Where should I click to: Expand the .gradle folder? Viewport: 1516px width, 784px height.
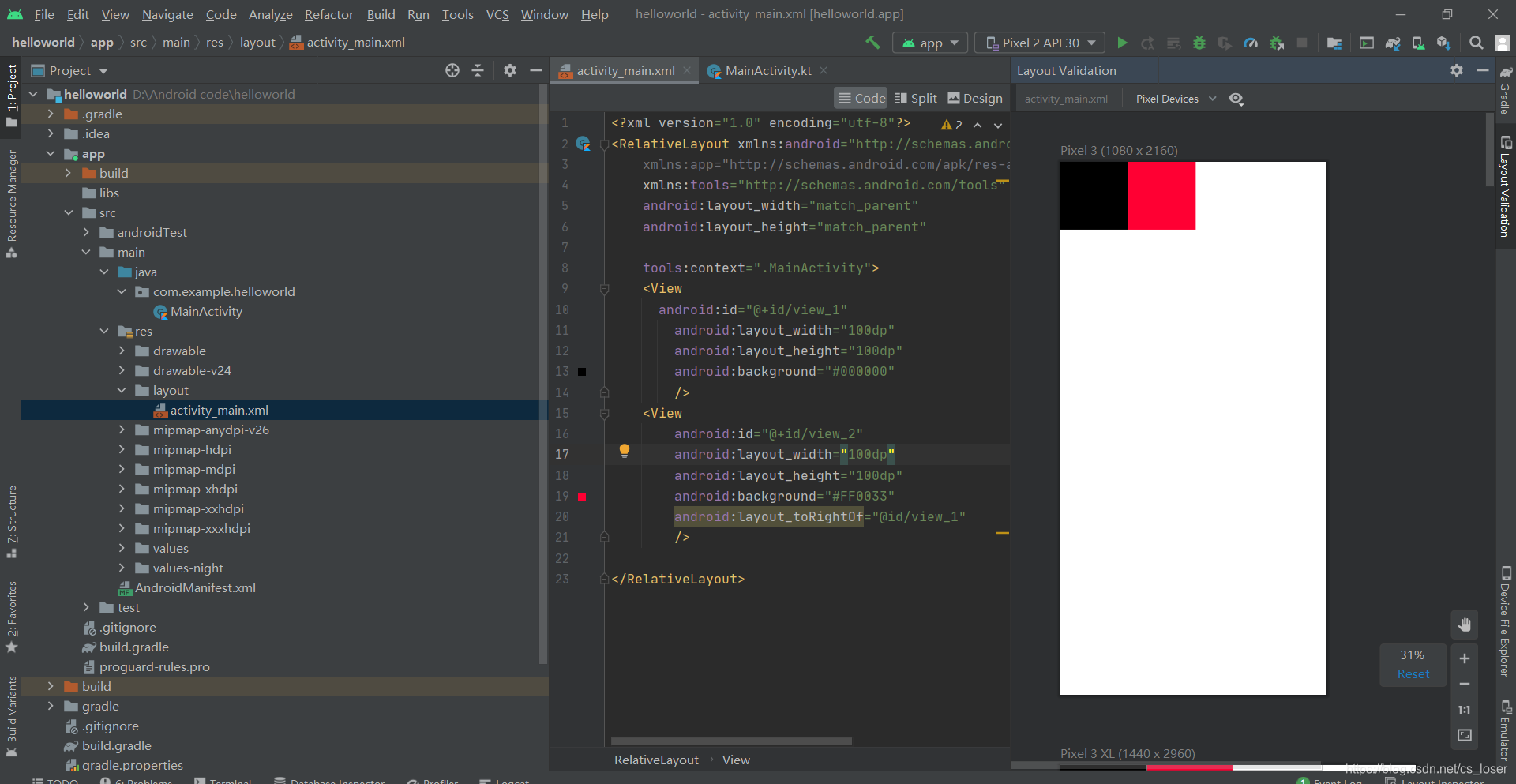[x=51, y=114]
